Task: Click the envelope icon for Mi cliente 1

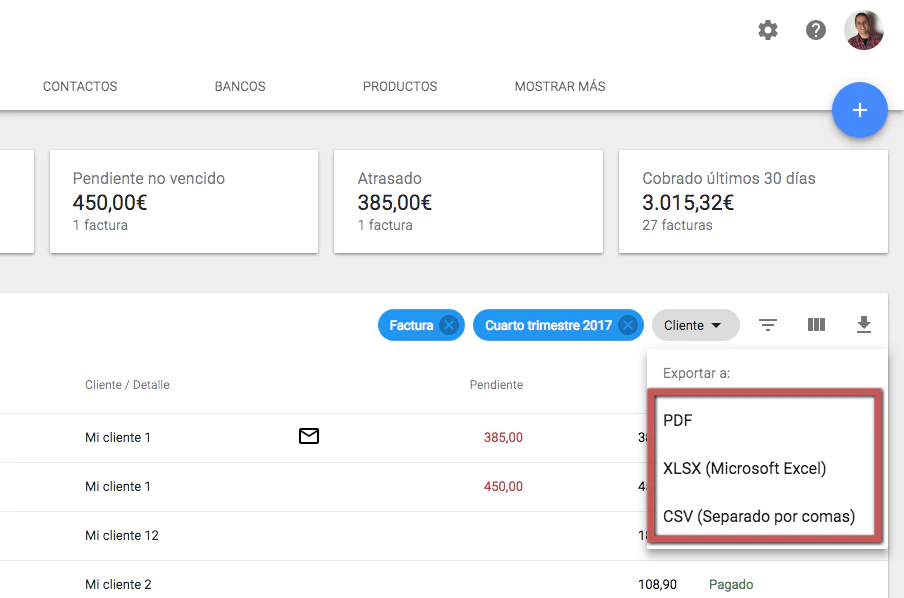Action: (309, 436)
